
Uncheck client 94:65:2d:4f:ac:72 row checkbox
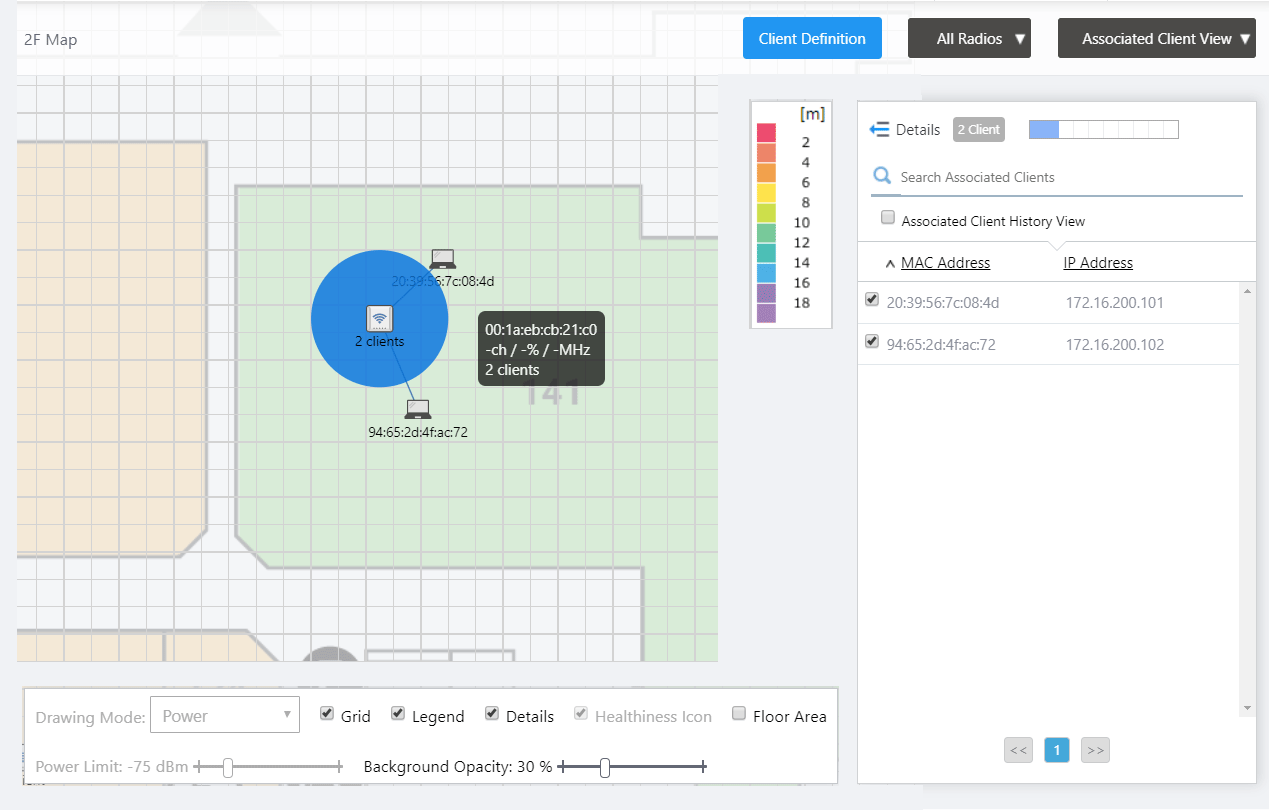click(x=871, y=342)
